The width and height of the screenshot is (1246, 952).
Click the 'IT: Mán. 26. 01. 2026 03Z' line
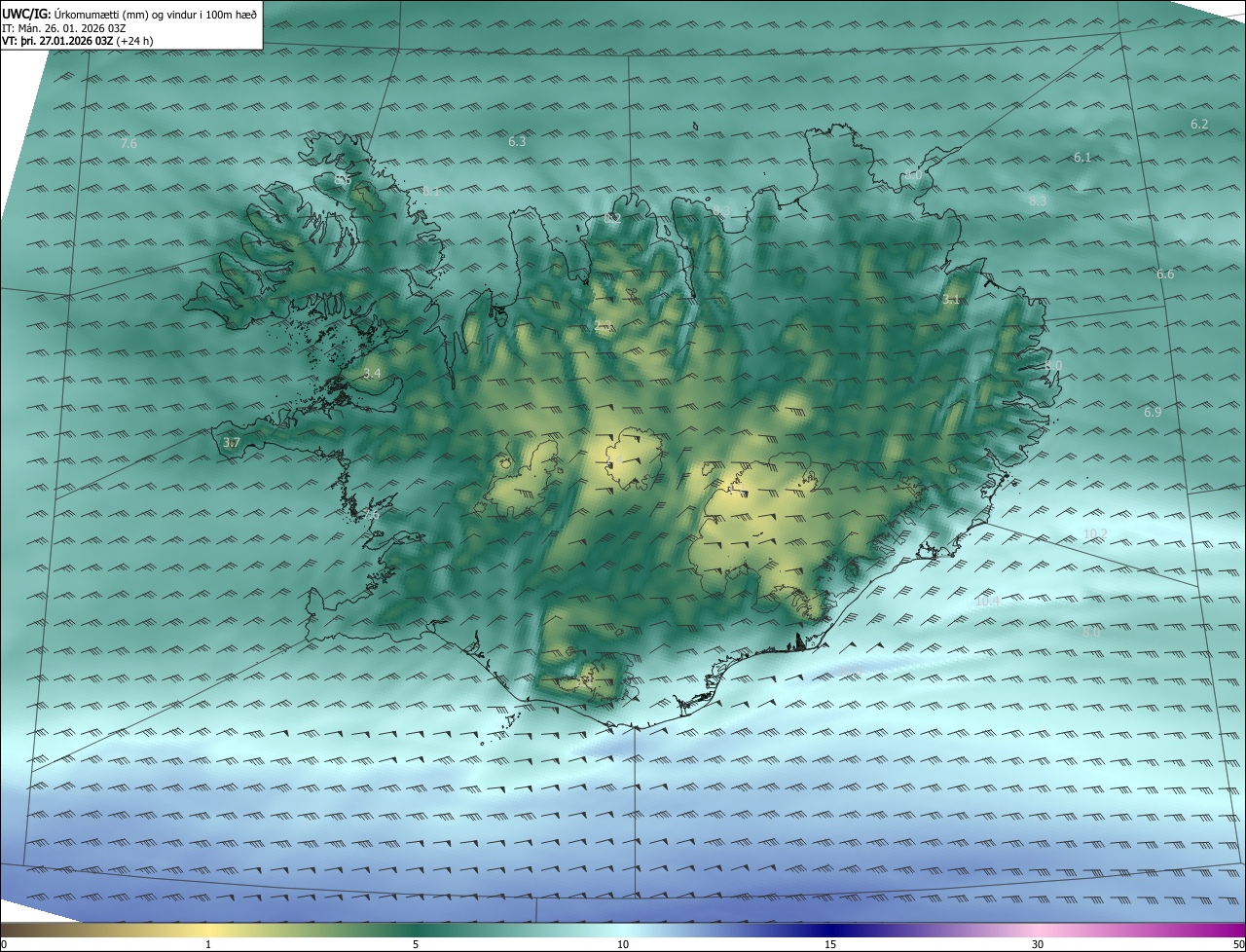(x=63, y=27)
